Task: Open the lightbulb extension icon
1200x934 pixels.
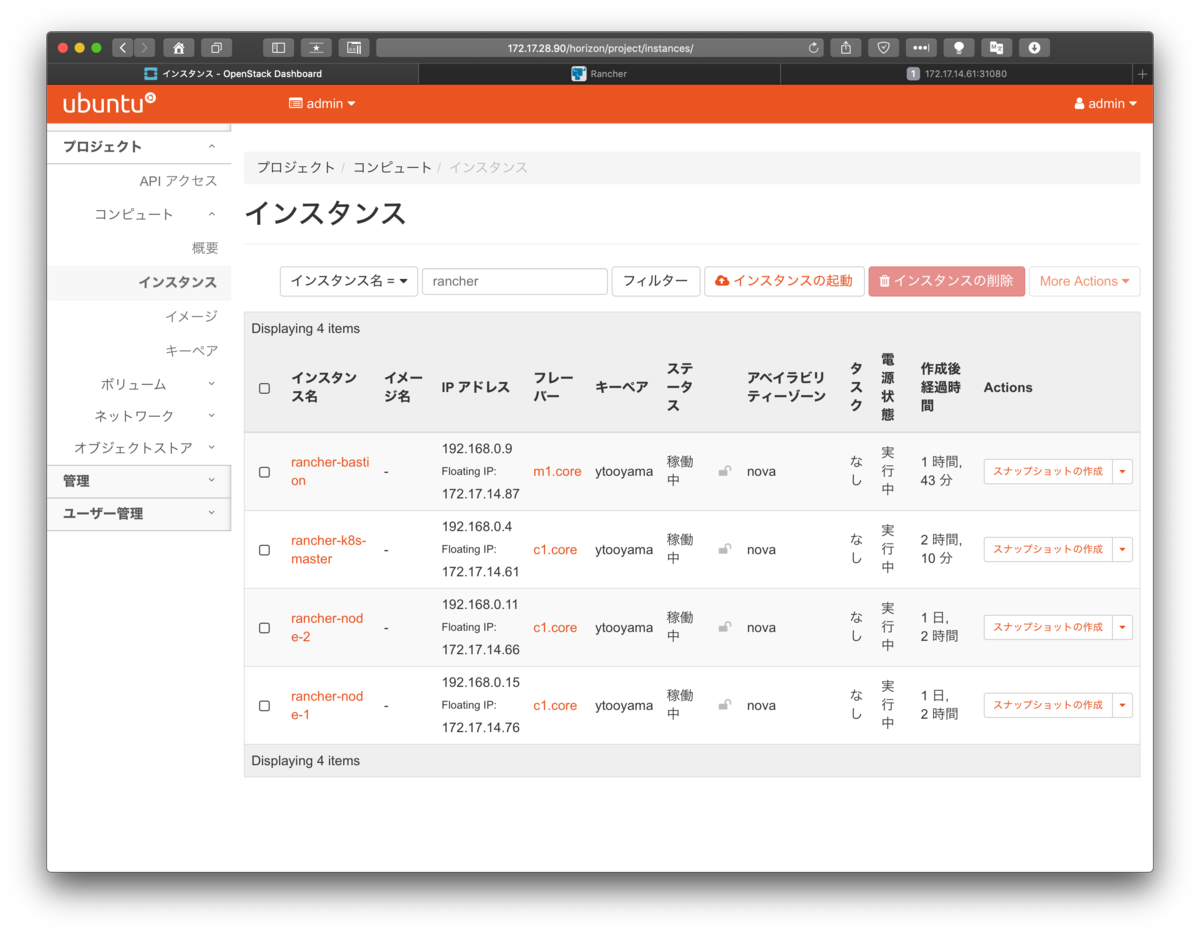Action: pyautogui.click(x=959, y=48)
